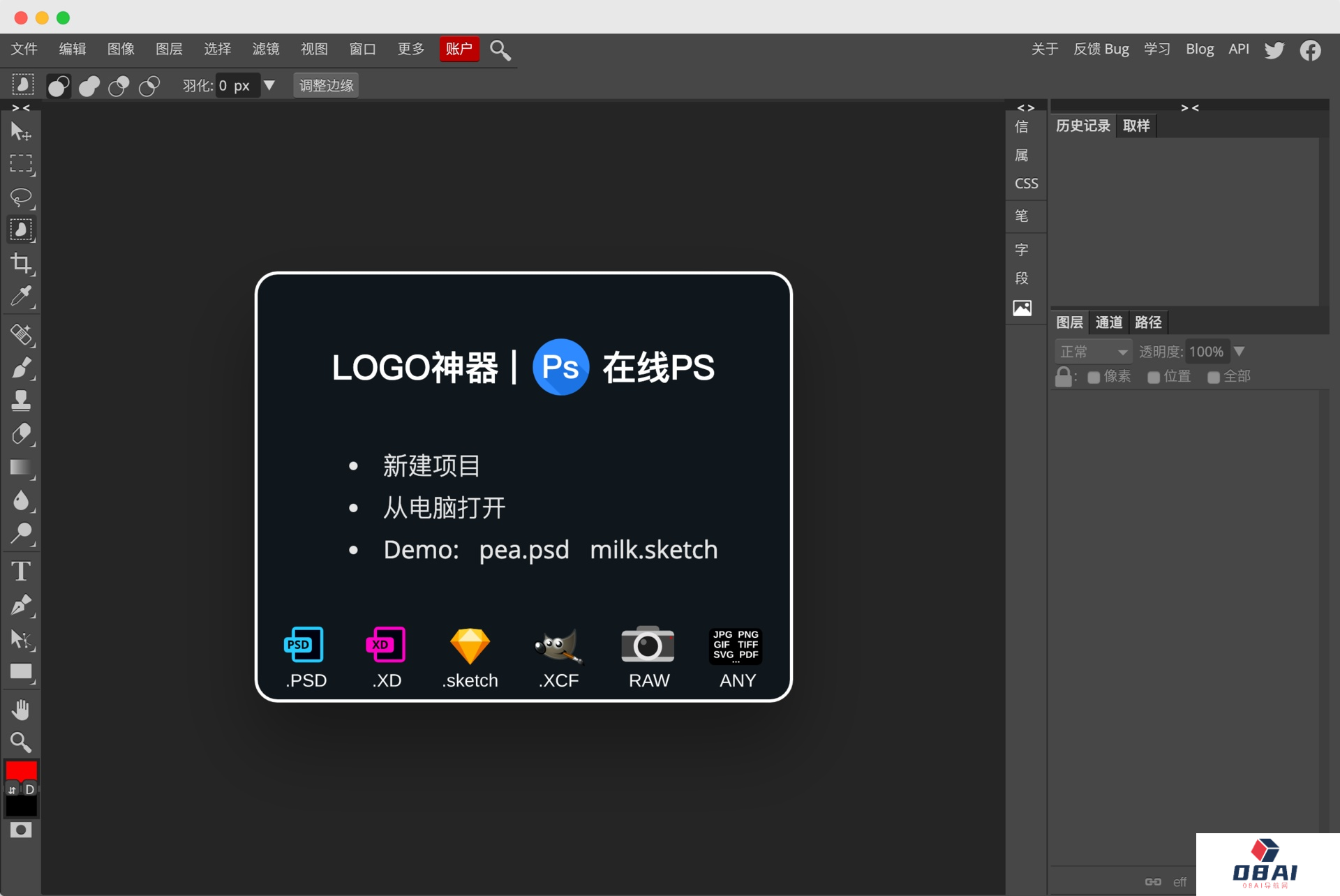Open the feather 羽化 dropdown arrow
1340x896 pixels.
coord(269,85)
